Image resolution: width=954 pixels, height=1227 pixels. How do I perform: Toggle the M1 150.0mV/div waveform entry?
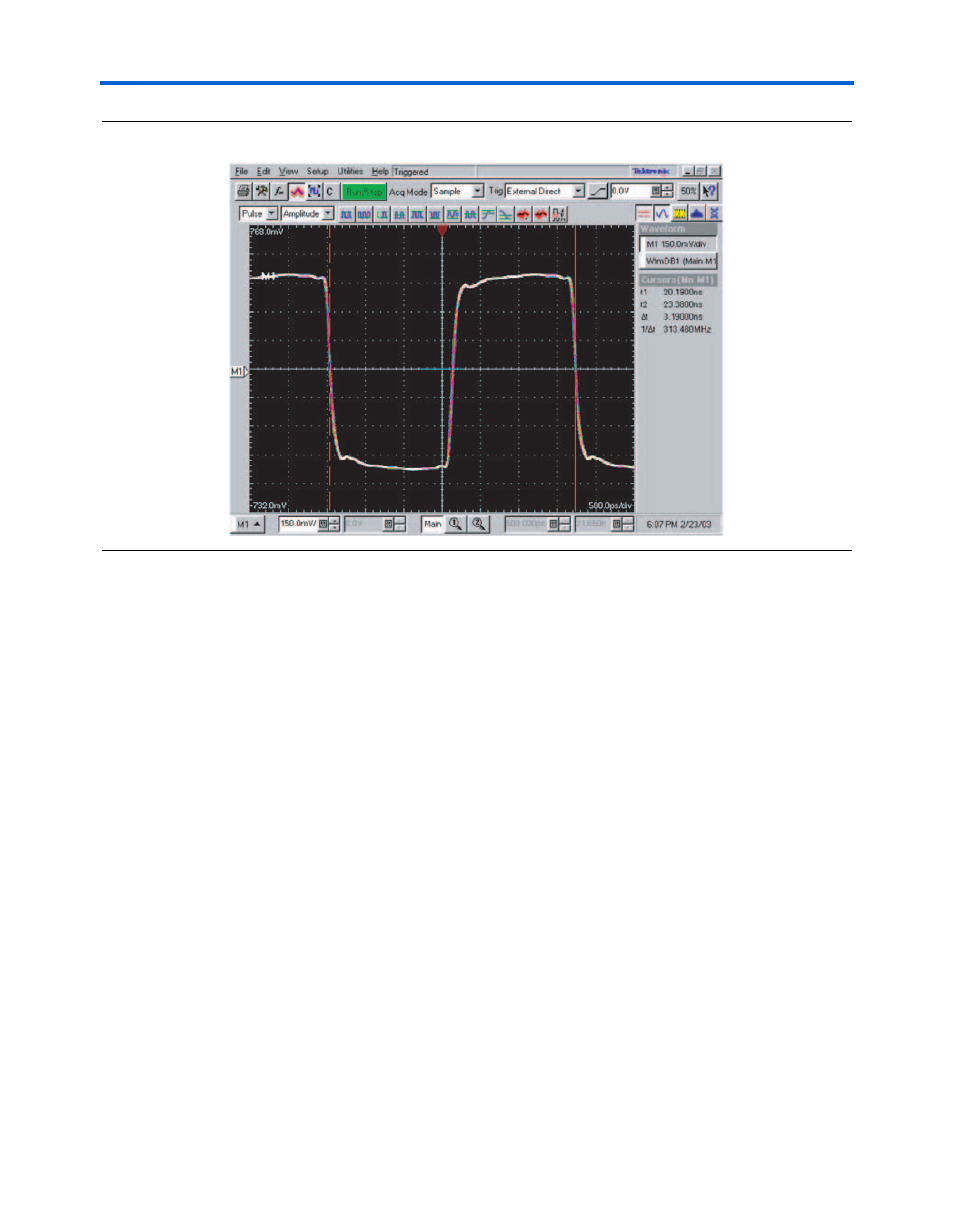pyautogui.click(x=678, y=243)
